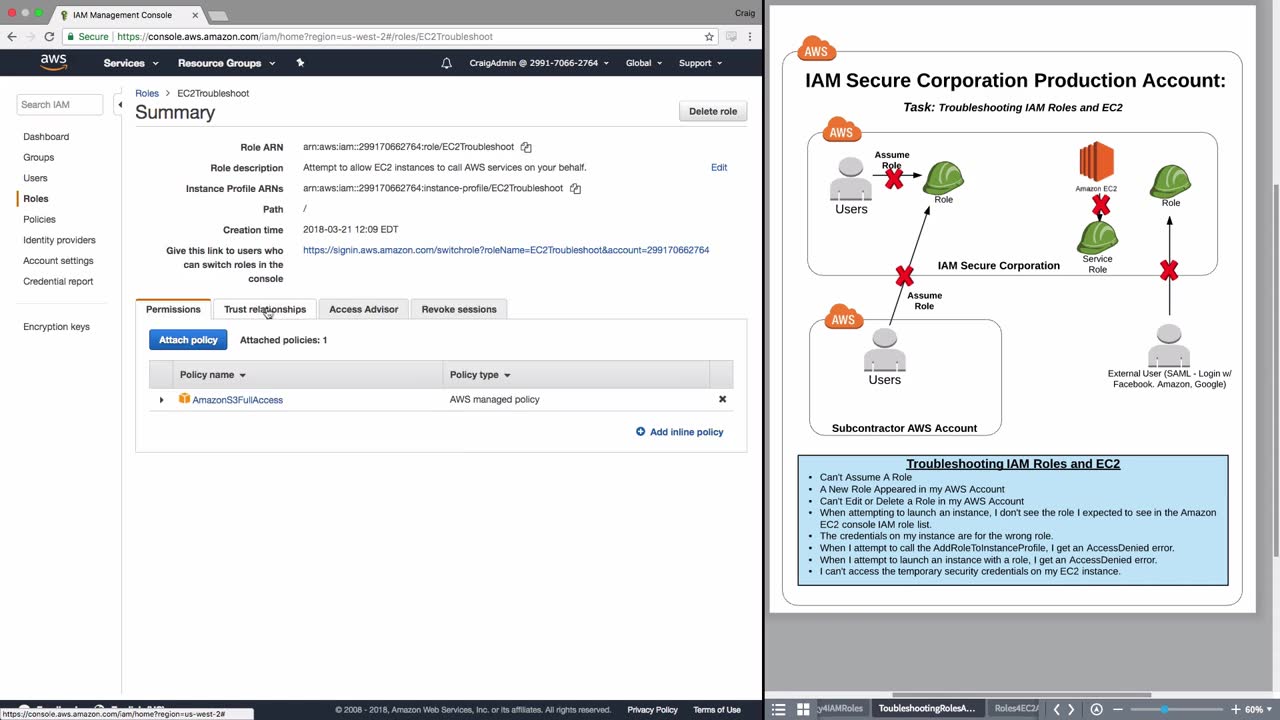Open the TroubleshootingRolesA... document tab
1280x720 pixels.
(926, 709)
